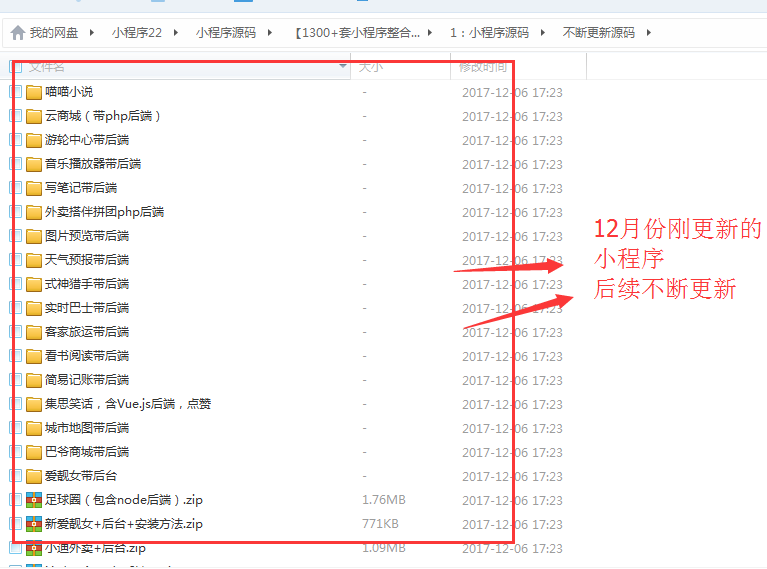
Task: Check the box for 天气预报带后端
Action: click(16, 259)
